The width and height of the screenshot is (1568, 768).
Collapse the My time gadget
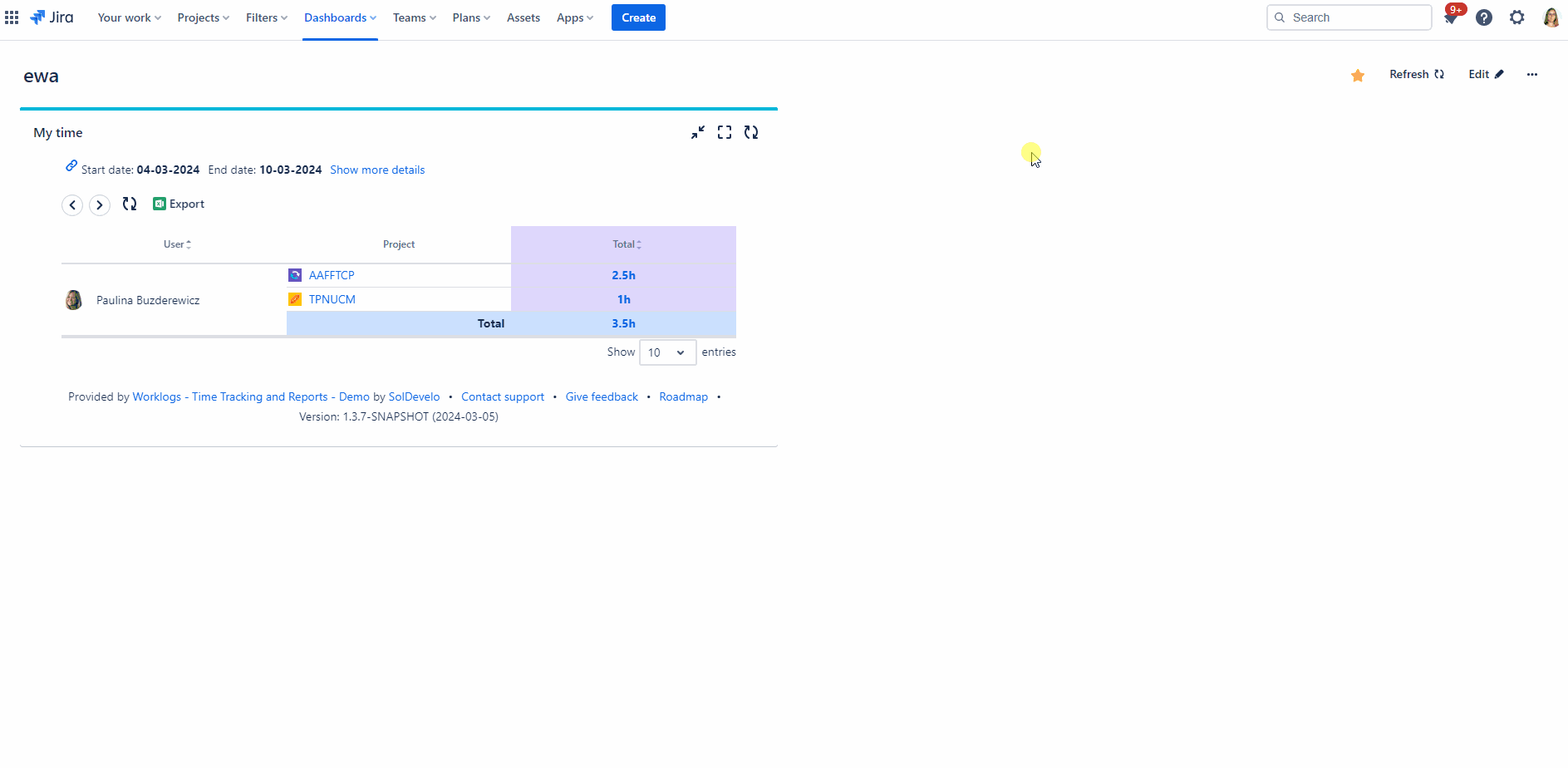pos(697,131)
